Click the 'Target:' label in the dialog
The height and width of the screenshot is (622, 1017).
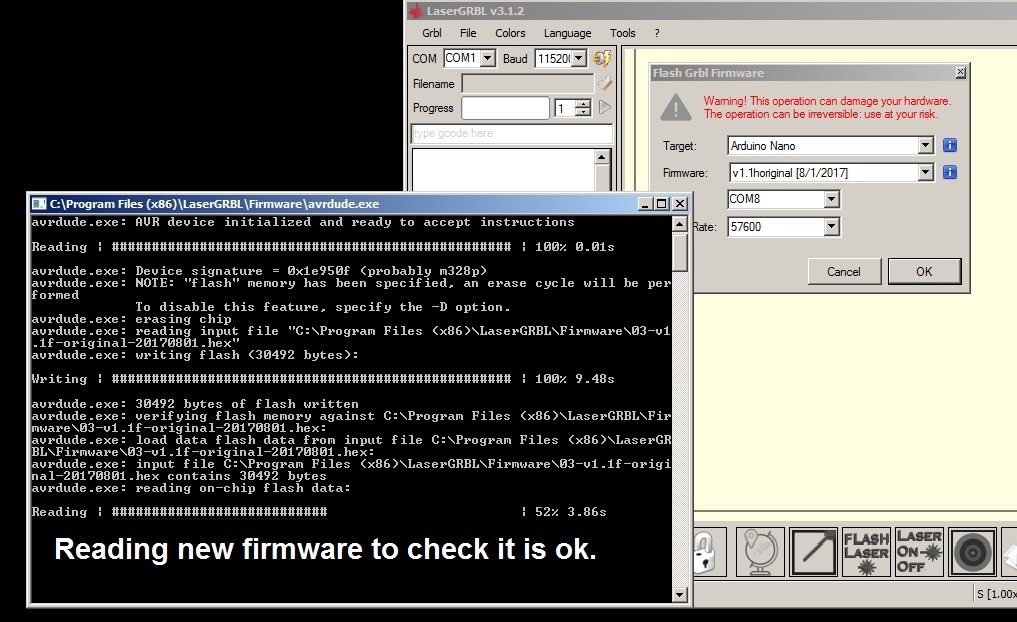point(680,146)
